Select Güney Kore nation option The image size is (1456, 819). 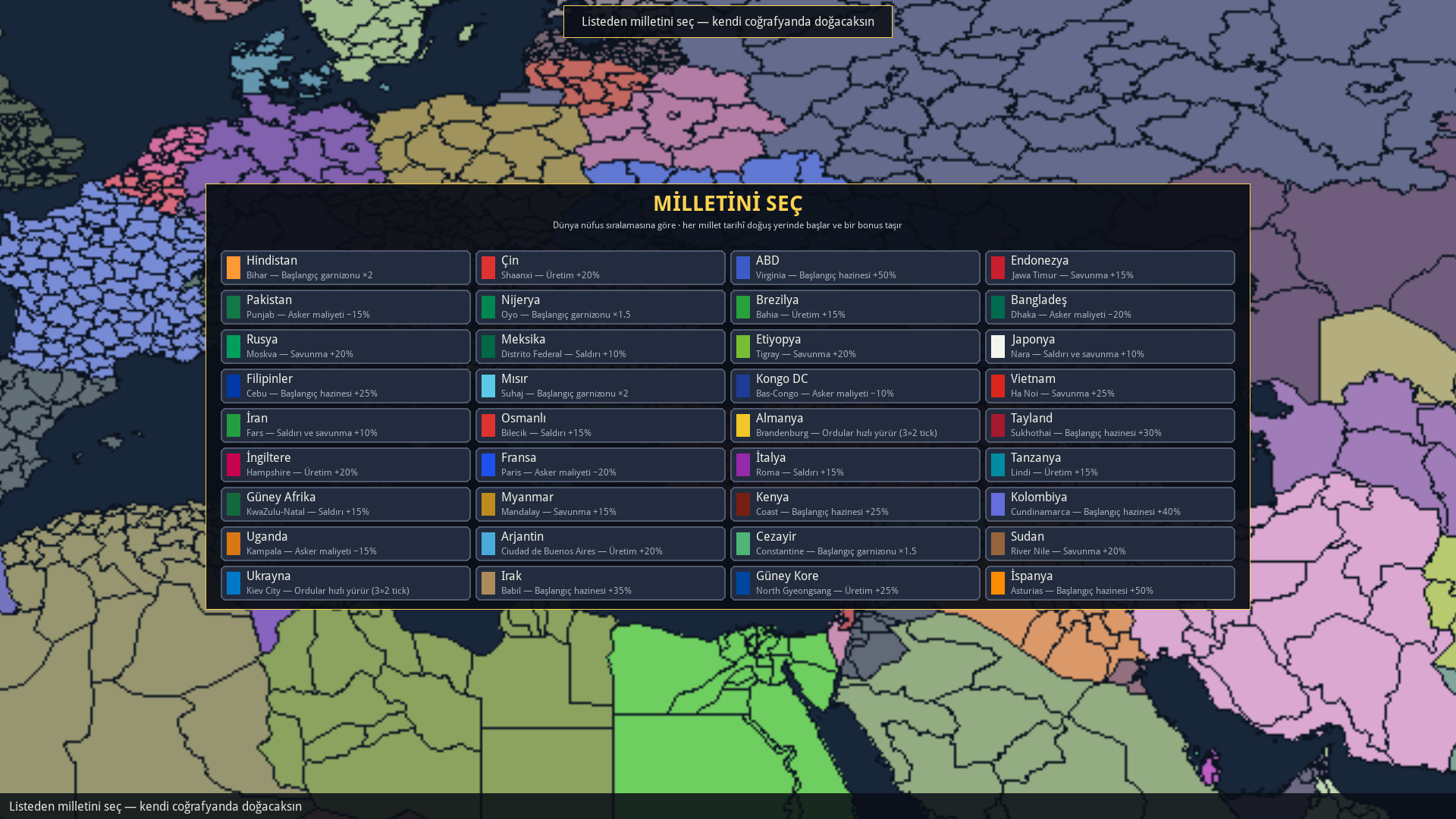[x=855, y=583]
